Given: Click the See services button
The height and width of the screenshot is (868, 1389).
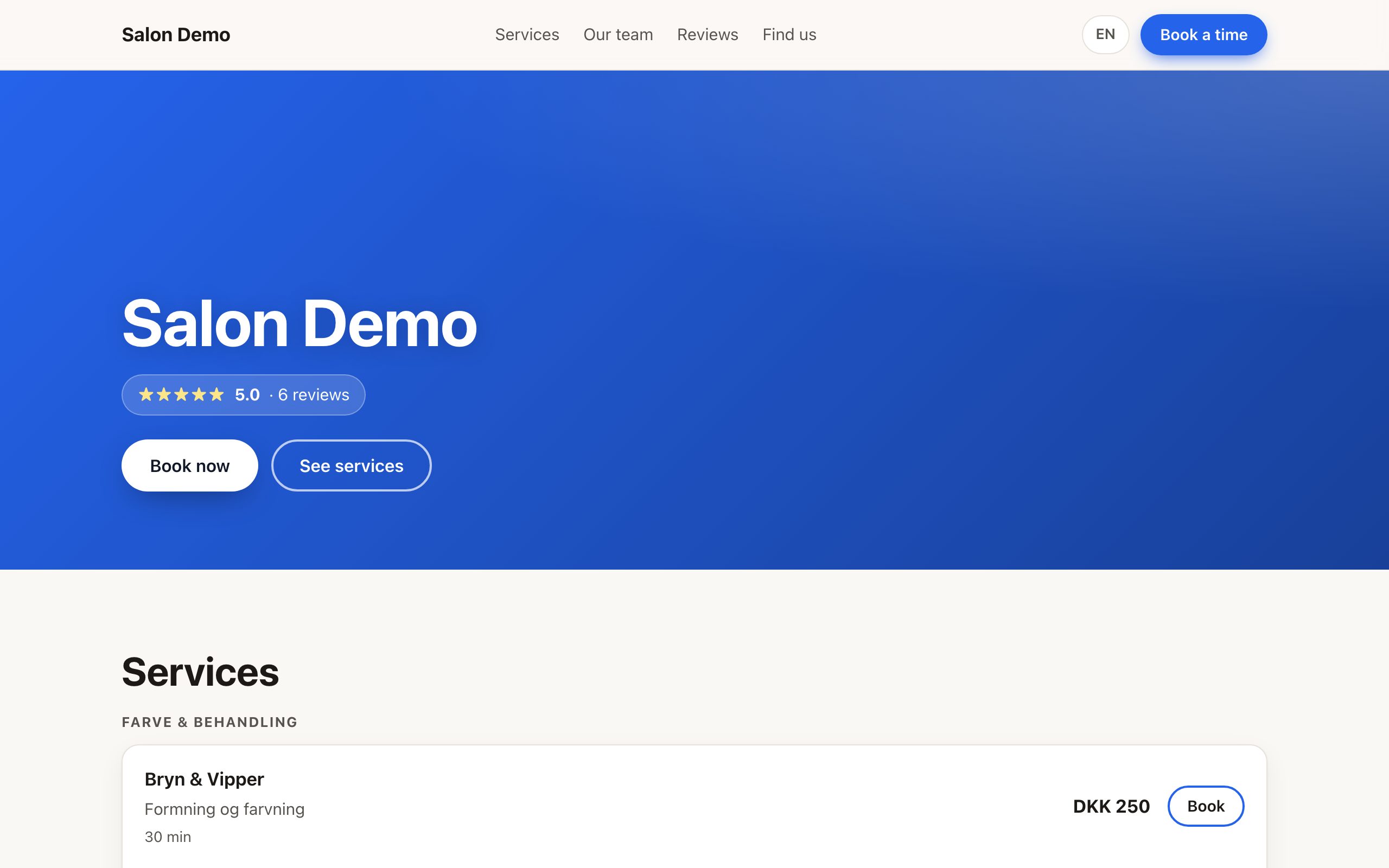Looking at the screenshot, I should pos(351,465).
